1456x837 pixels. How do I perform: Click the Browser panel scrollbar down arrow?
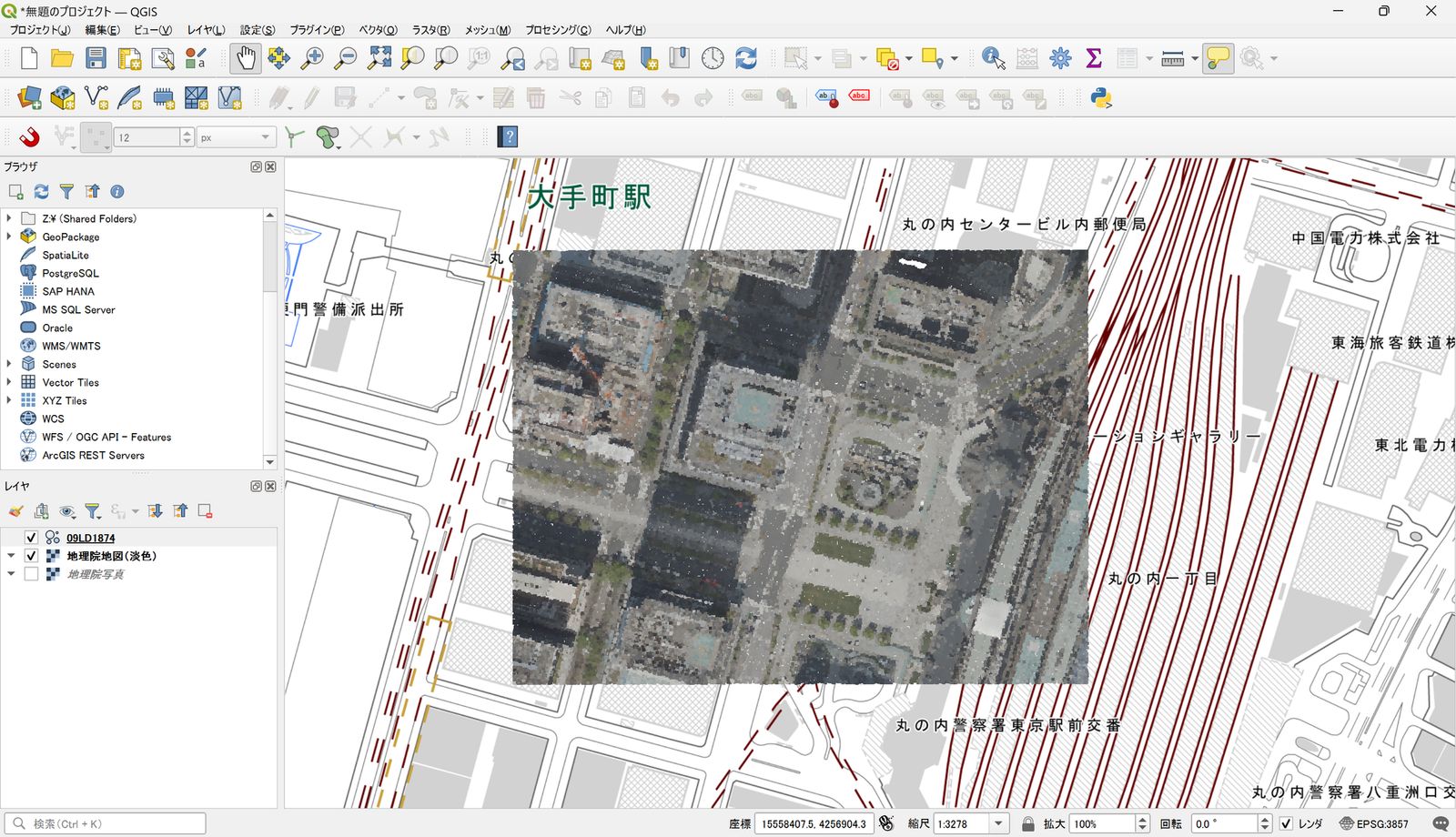269,462
